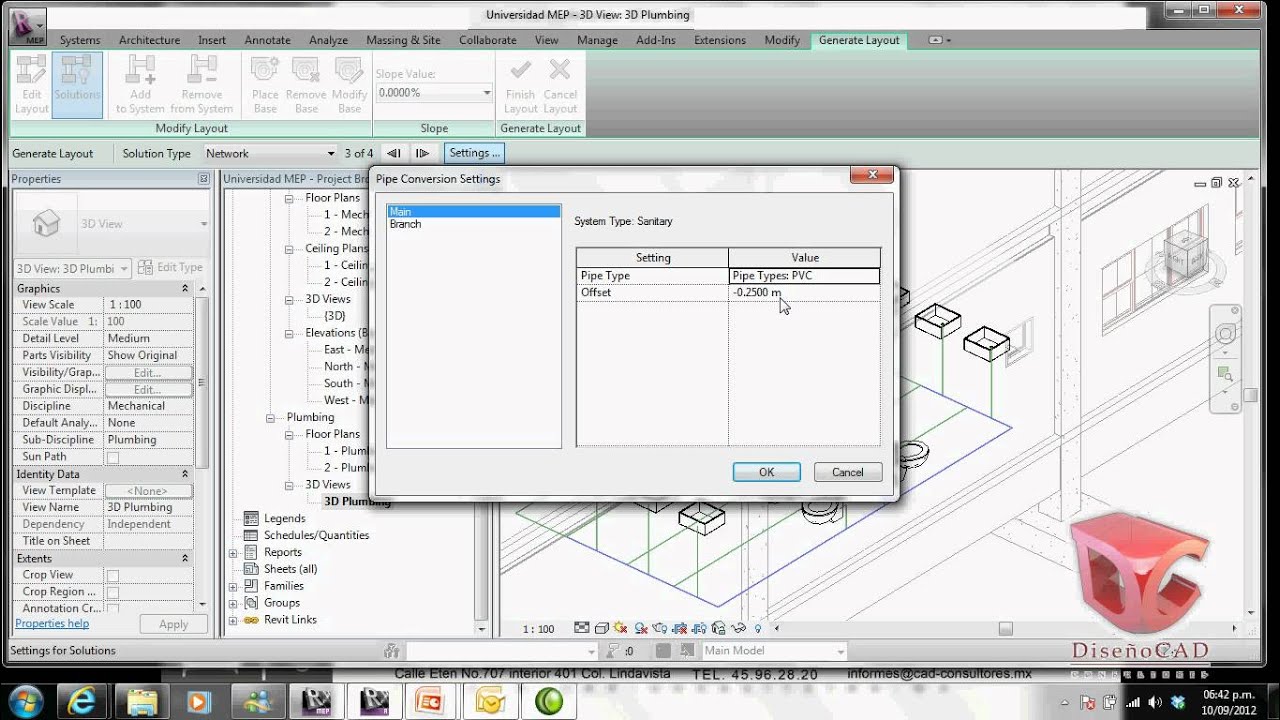
Task: Toggle shadows icon in view bar
Action: 641,628
